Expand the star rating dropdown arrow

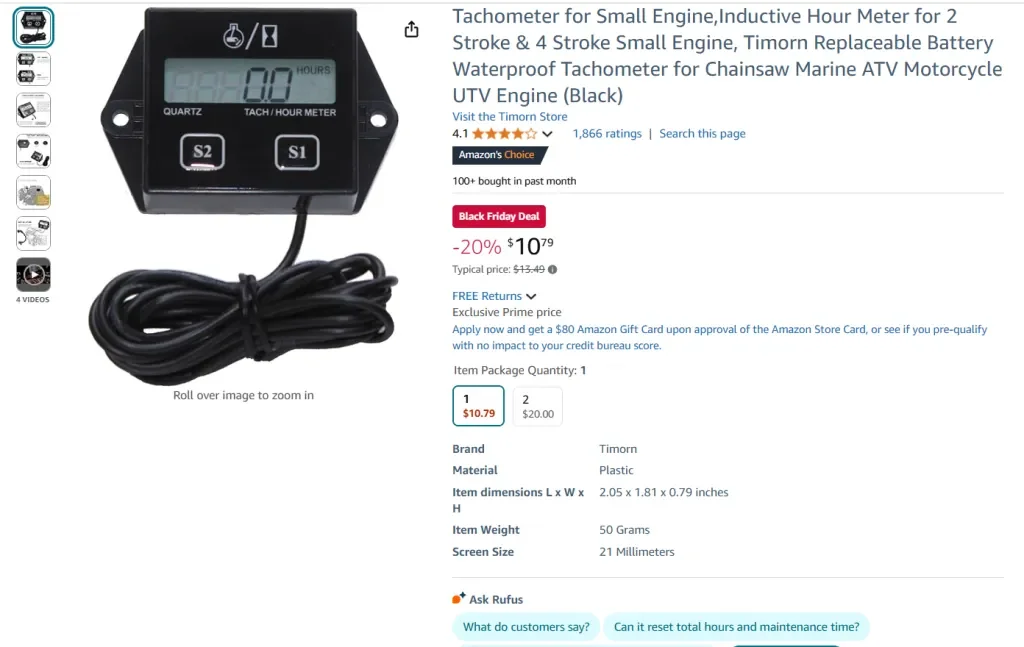(x=547, y=134)
